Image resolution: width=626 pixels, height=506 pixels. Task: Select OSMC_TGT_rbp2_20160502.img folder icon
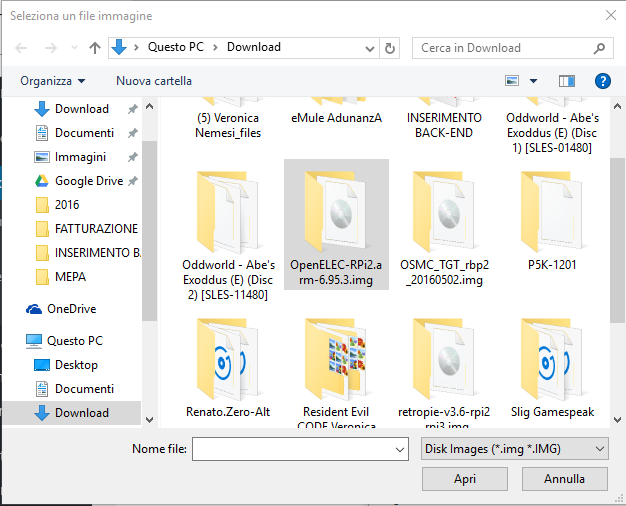[444, 213]
